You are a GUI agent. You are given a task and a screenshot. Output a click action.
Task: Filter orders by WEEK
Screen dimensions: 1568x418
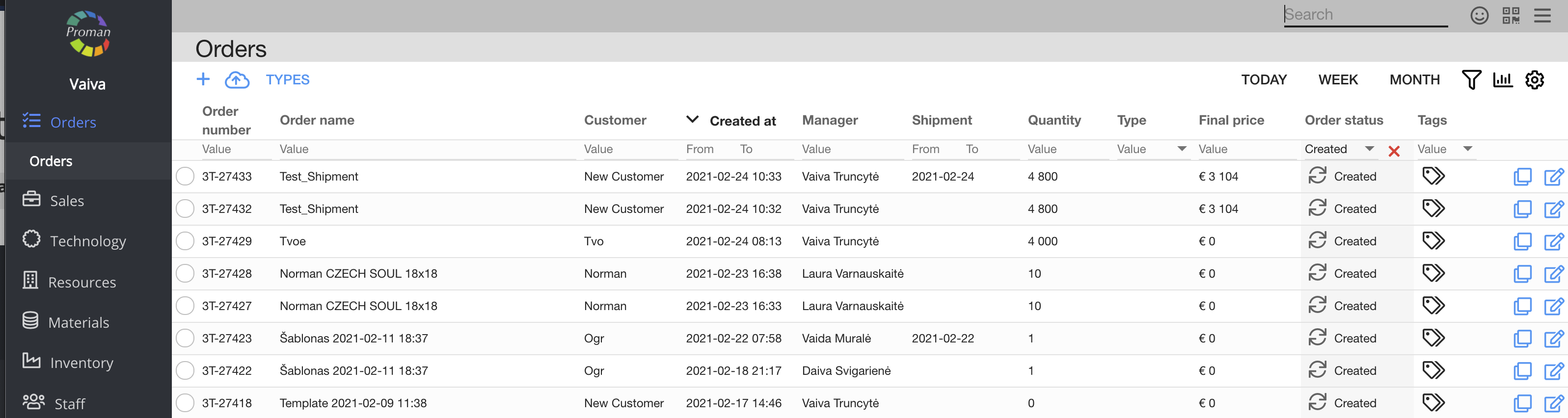(1337, 79)
